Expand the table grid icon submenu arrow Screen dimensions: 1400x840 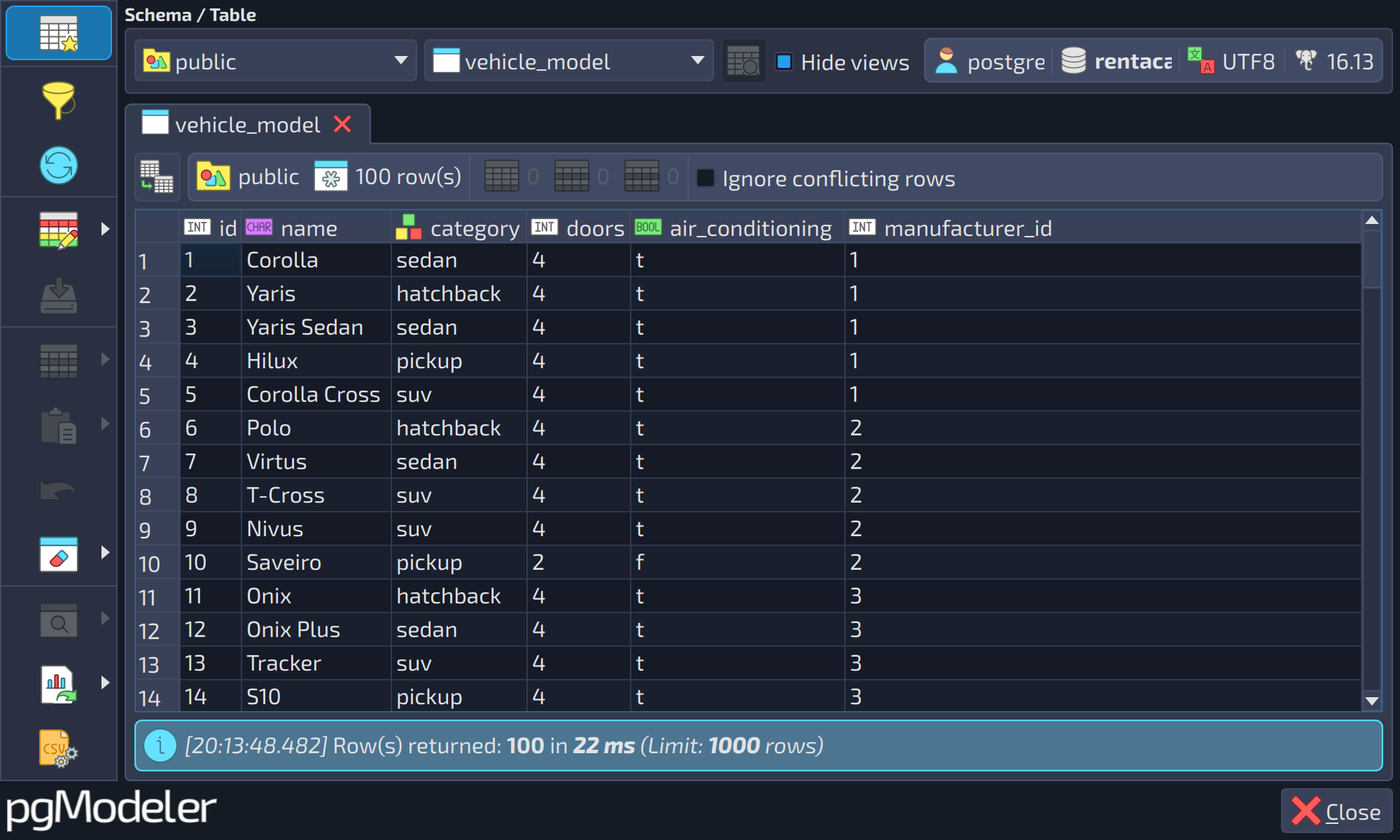[x=105, y=359]
